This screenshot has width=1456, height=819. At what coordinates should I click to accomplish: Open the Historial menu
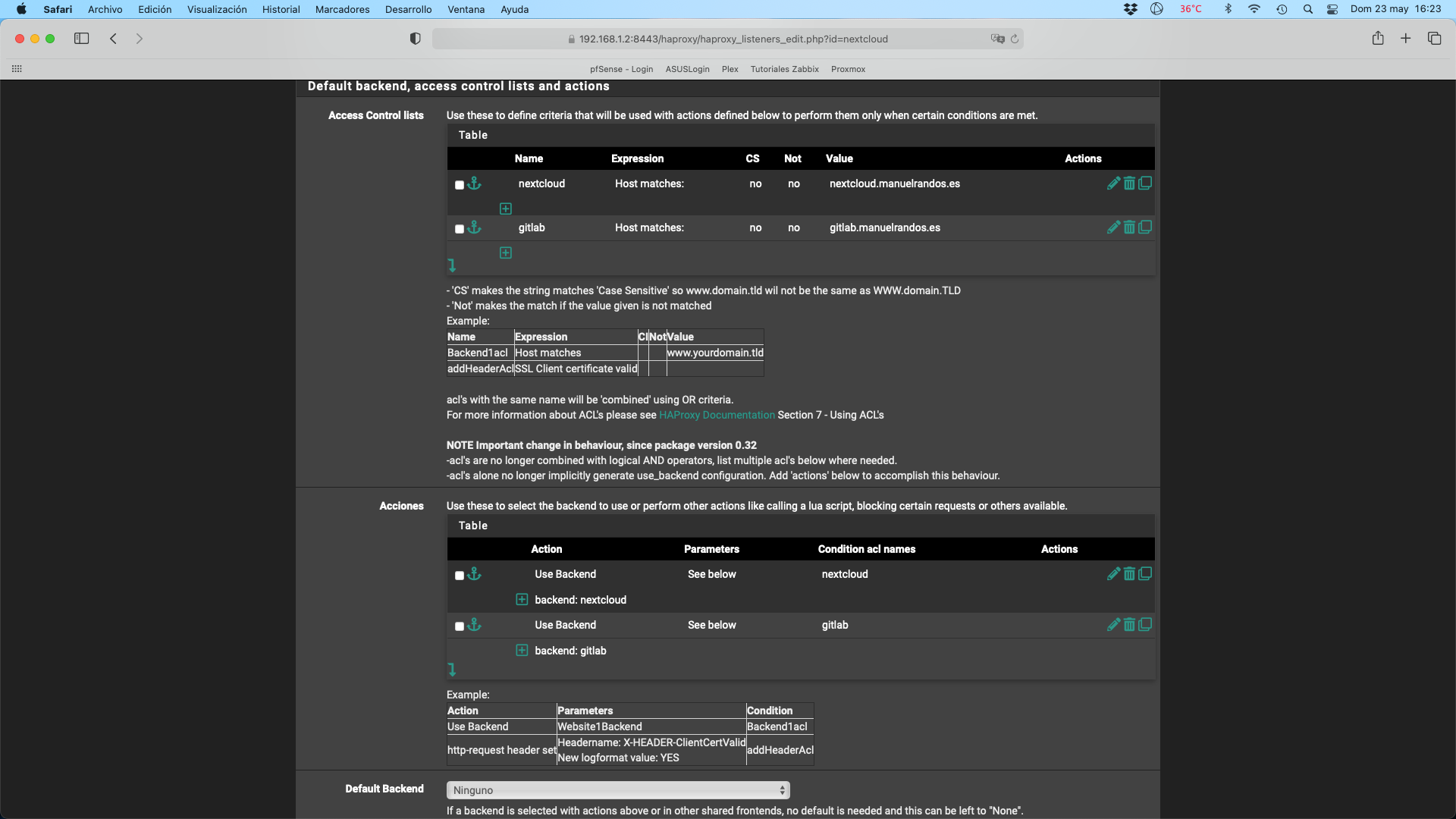[281, 9]
